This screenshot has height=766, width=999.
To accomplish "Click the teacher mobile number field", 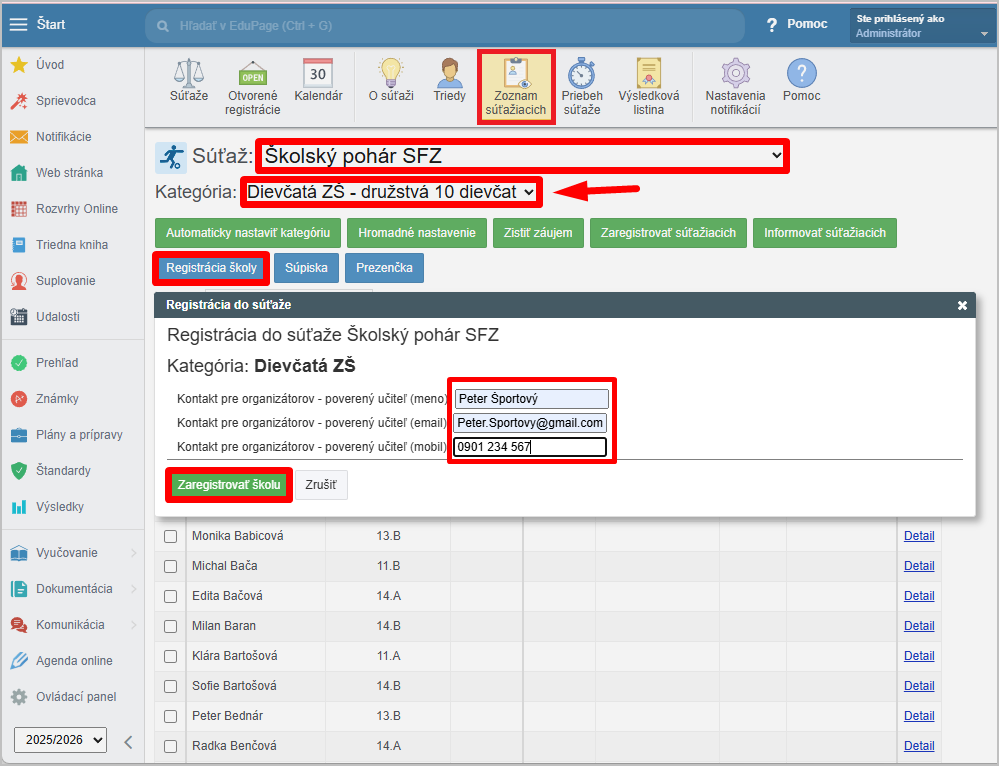I will point(530,447).
